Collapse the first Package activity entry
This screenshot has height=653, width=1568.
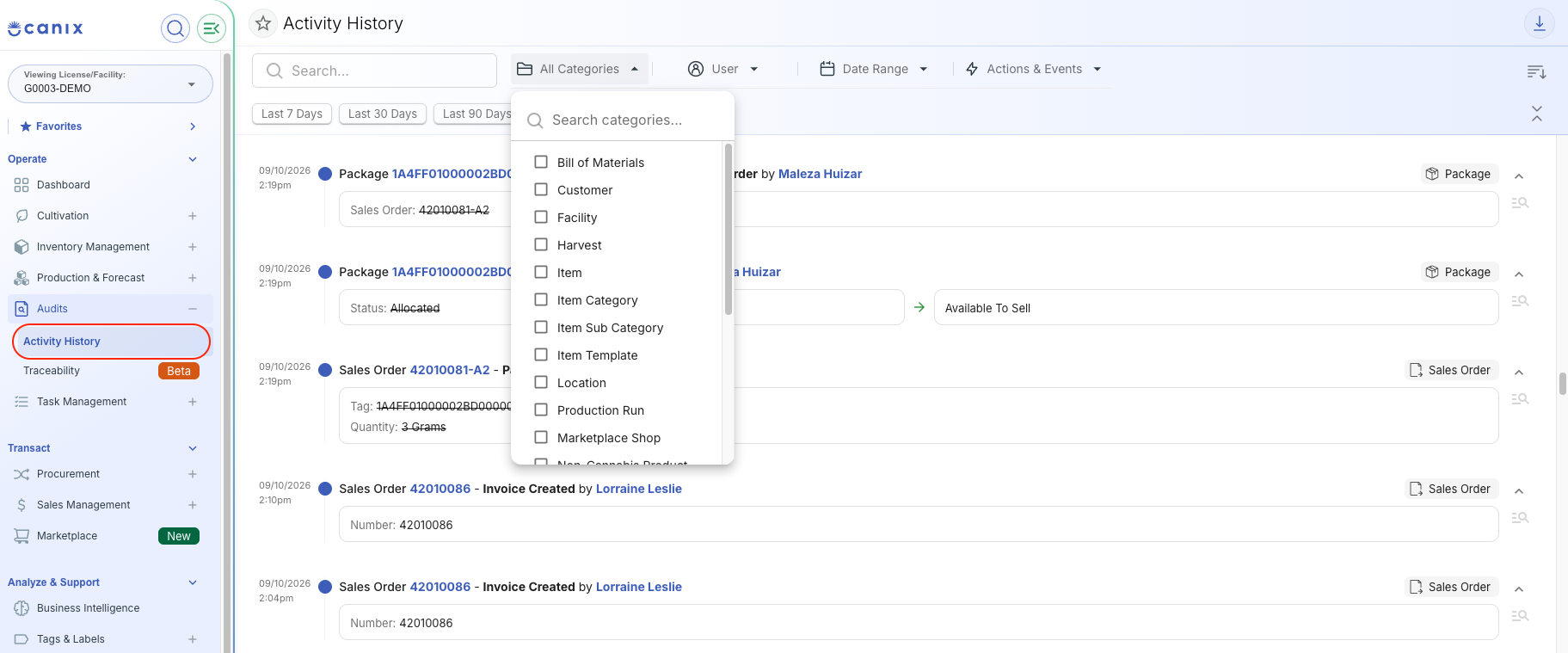point(1519,176)
